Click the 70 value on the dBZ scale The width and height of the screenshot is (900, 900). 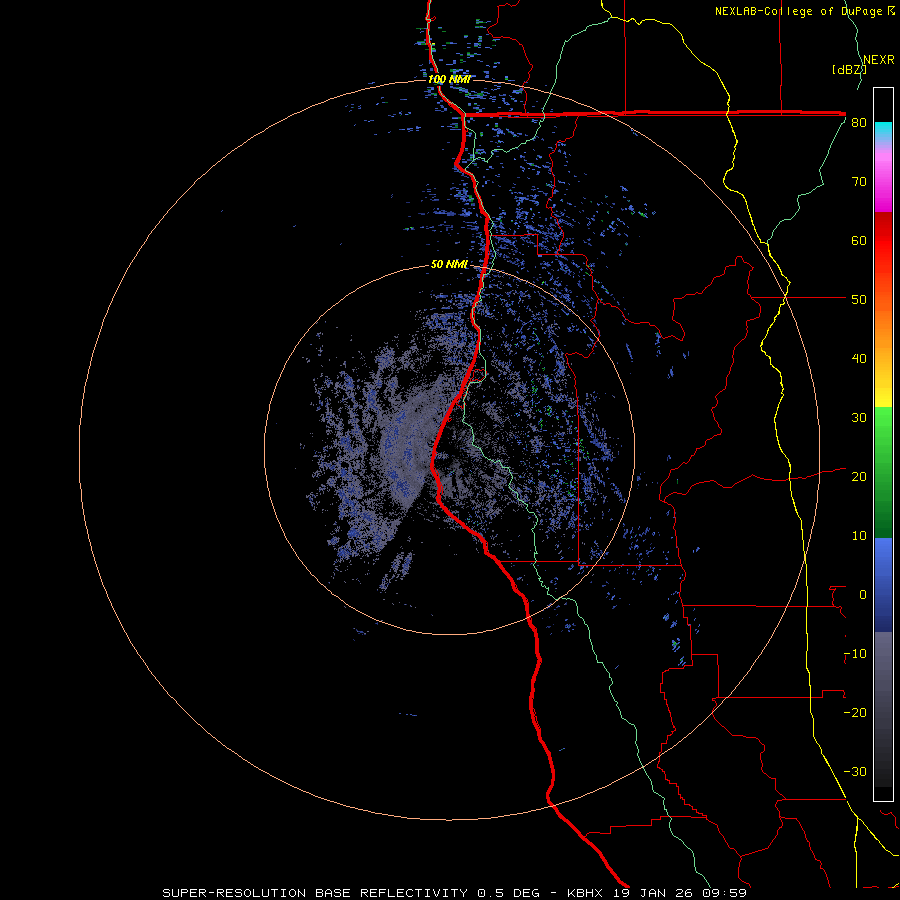click(x=859, y=182)
